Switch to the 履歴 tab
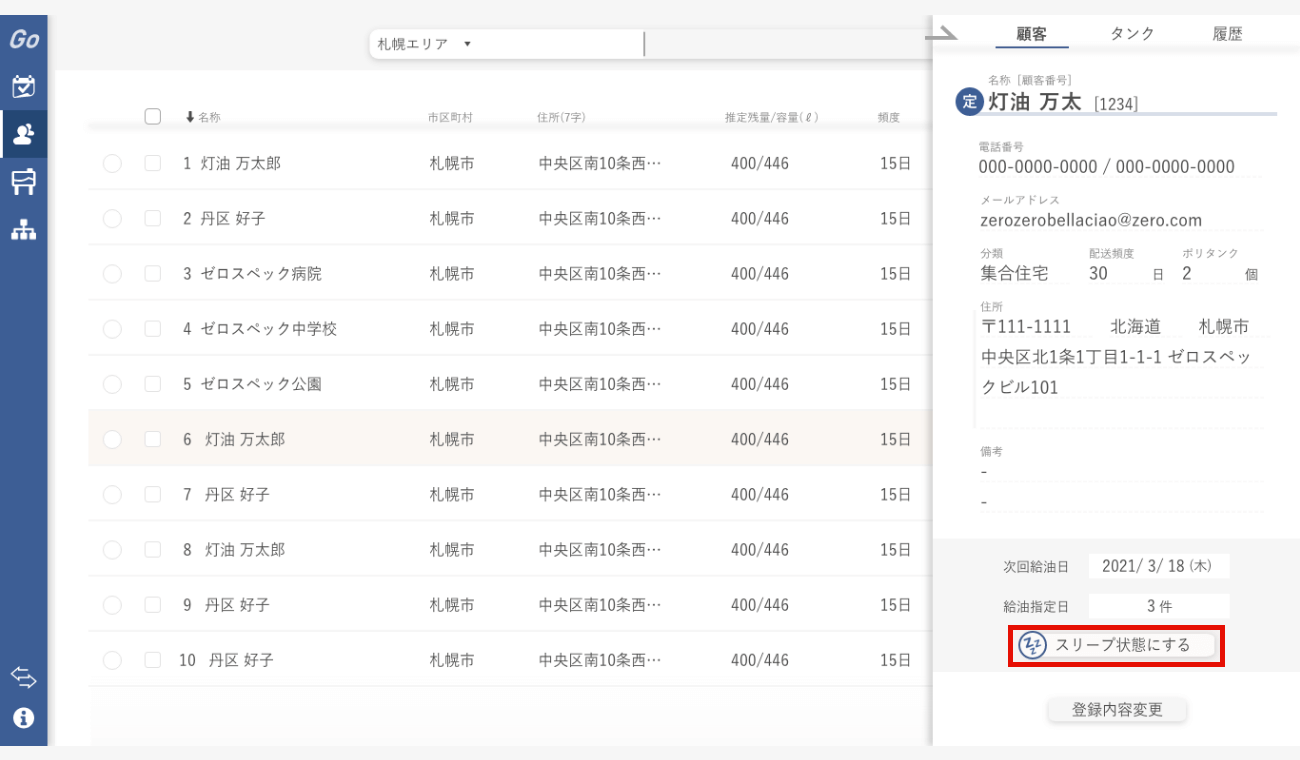 tap(1228, 33)
